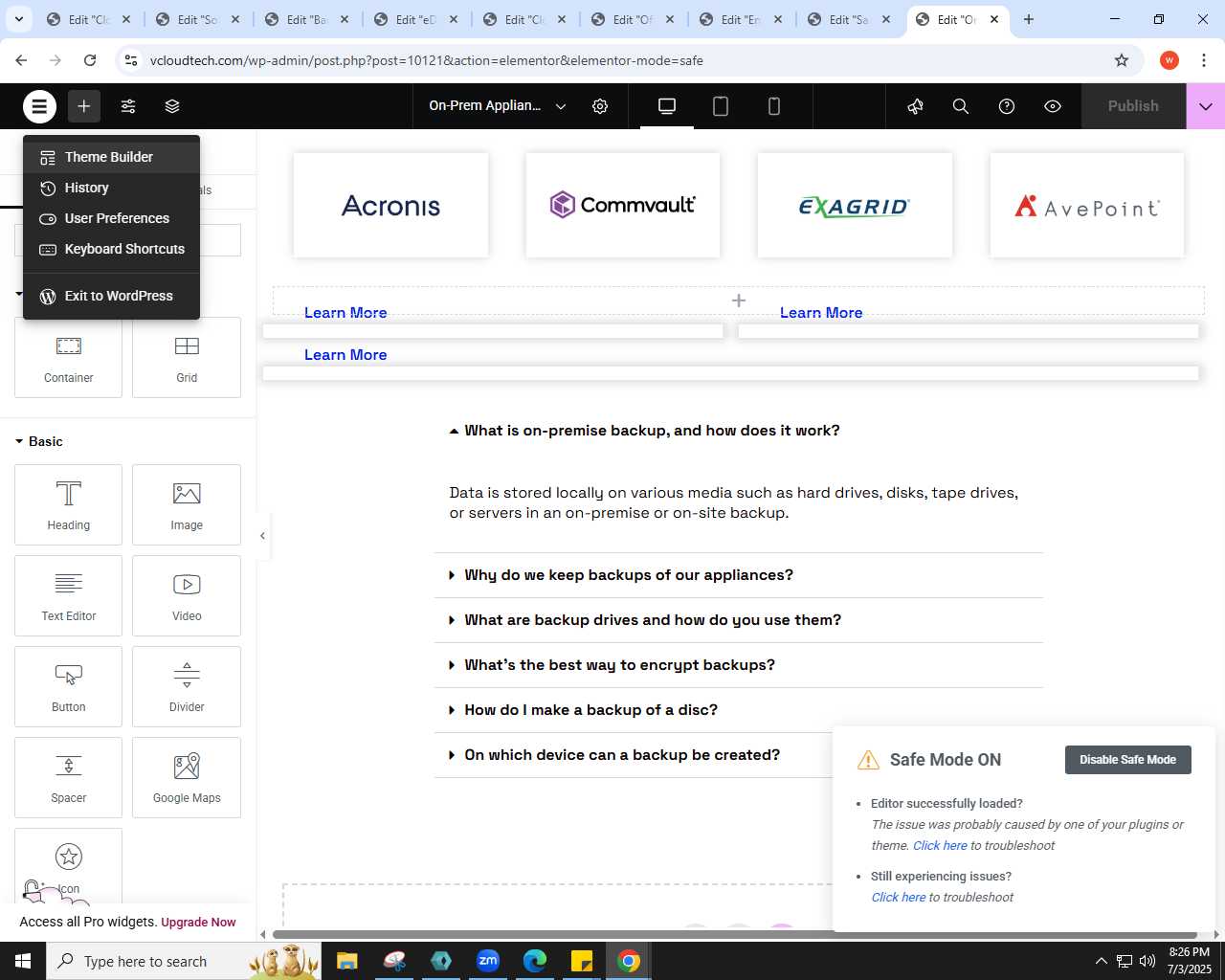Click the add container plus sign
1225x980 pixels.
(739, 301)
